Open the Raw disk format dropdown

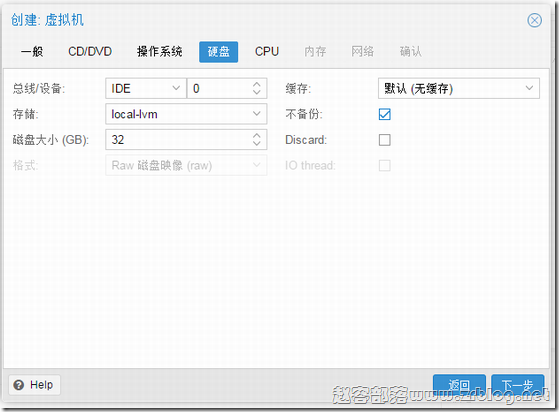pos(186,165)
